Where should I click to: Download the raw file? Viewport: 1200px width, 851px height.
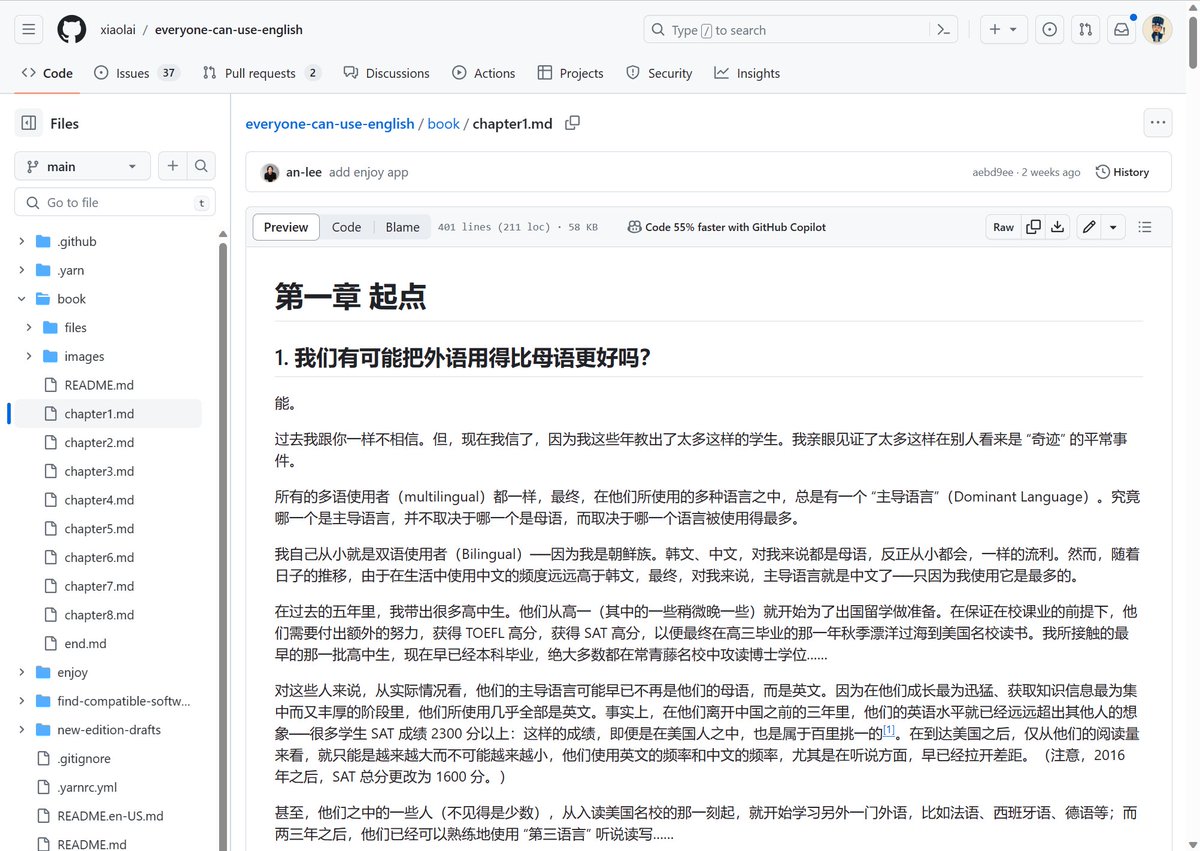[1058, 227]
